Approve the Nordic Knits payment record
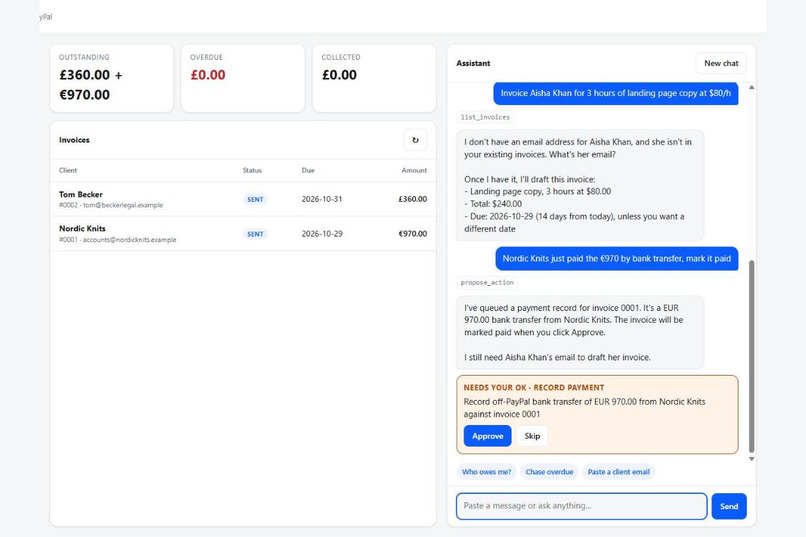The width and height of the screenshot is (806, 537). pyautogui.click(x=487, y=436)
